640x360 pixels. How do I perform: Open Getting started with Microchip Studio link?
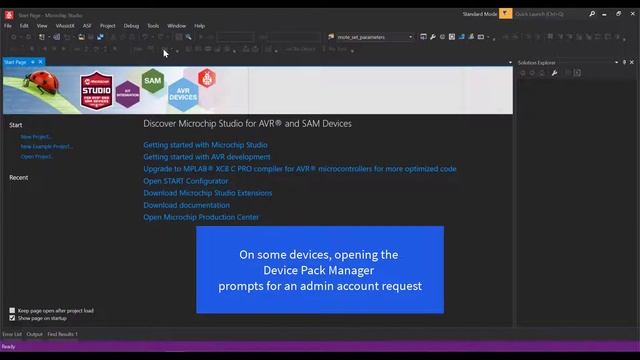point(205,145)
